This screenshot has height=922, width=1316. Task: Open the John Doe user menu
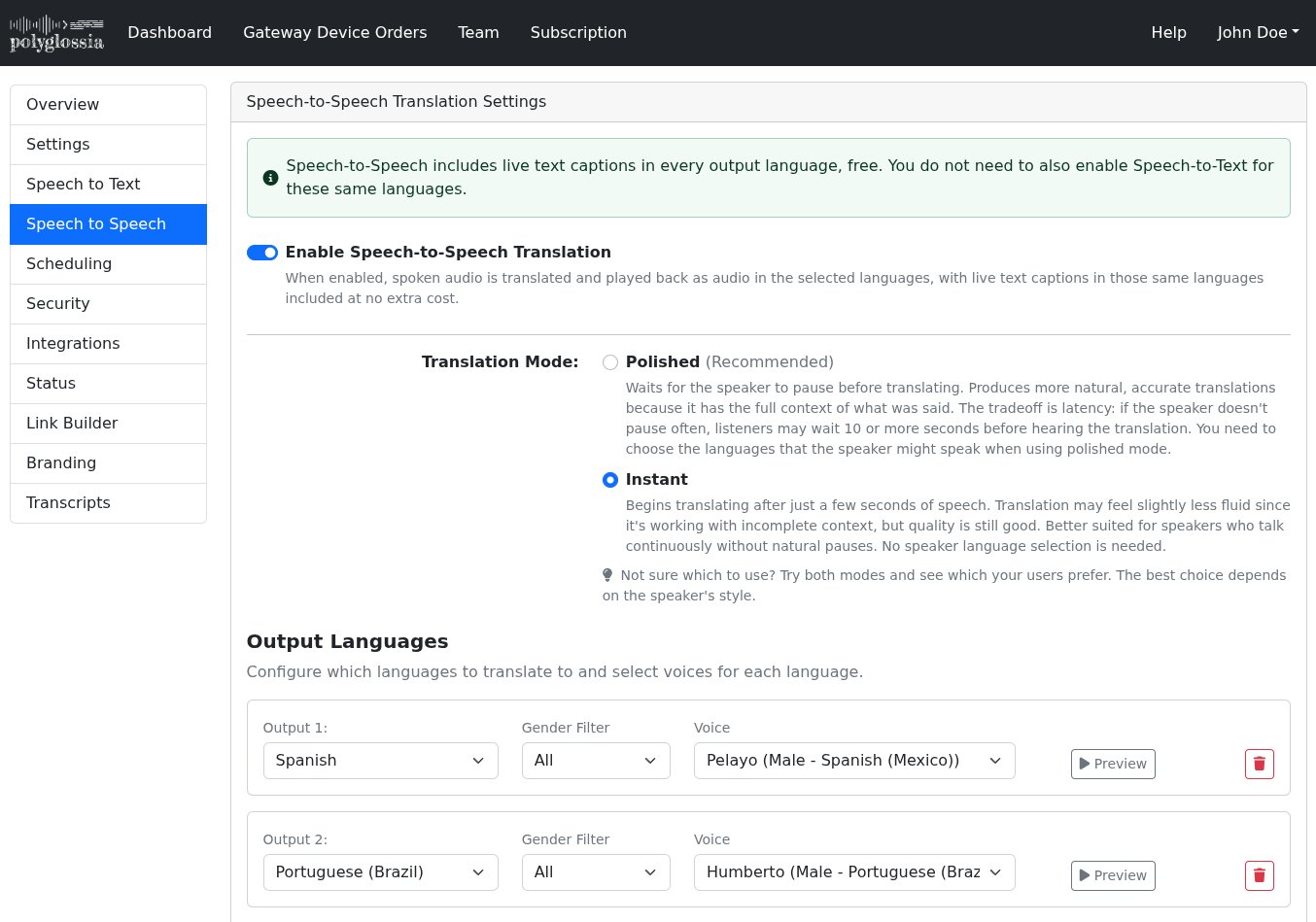1258,32
